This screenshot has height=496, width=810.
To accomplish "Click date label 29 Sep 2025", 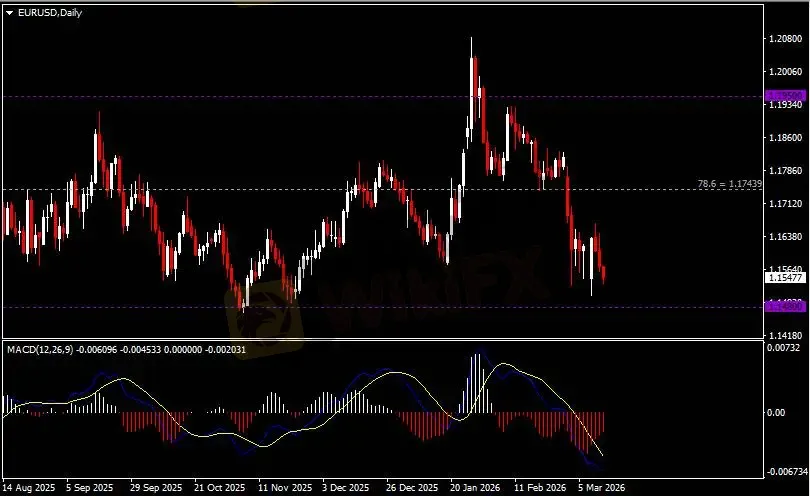I will coord(156,487).
